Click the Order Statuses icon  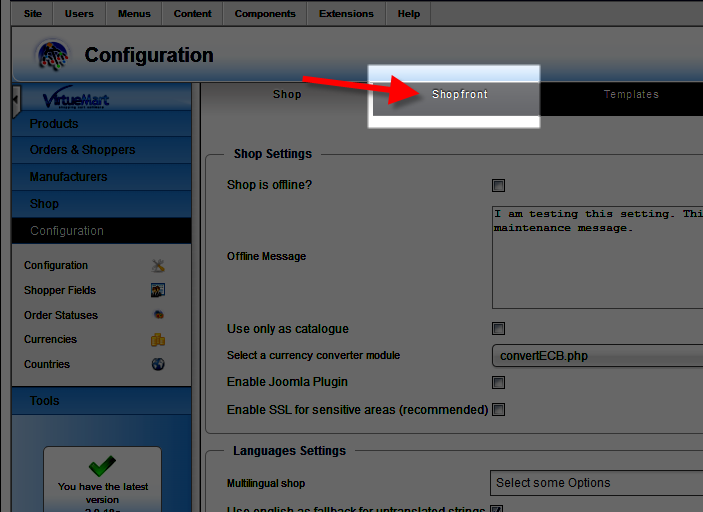pos(157,315)
